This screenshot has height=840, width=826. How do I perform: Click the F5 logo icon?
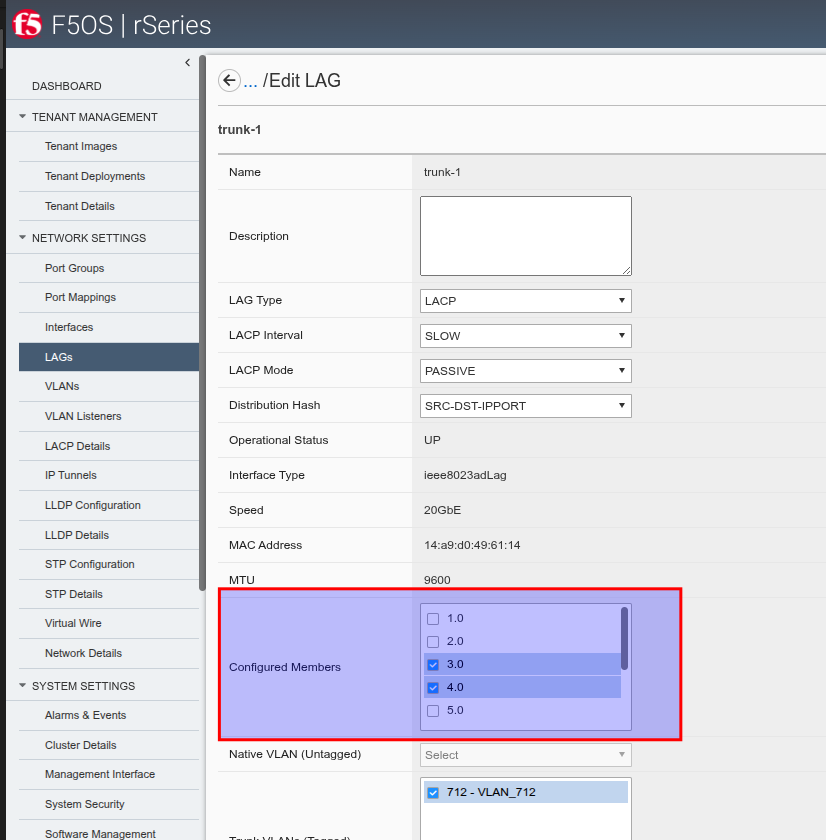[x=27, y=24]
